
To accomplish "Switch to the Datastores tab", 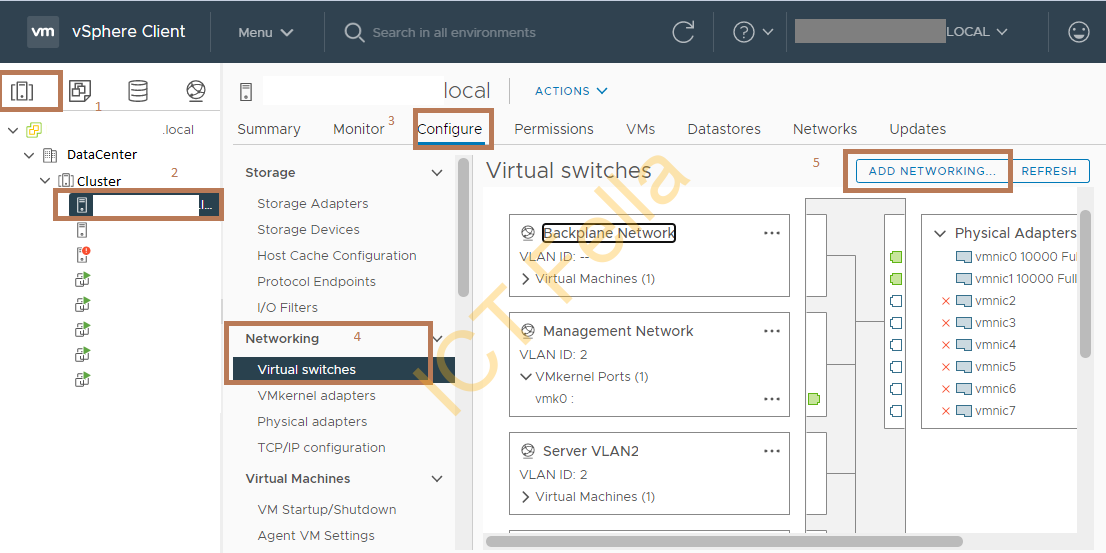I will 724,129.
